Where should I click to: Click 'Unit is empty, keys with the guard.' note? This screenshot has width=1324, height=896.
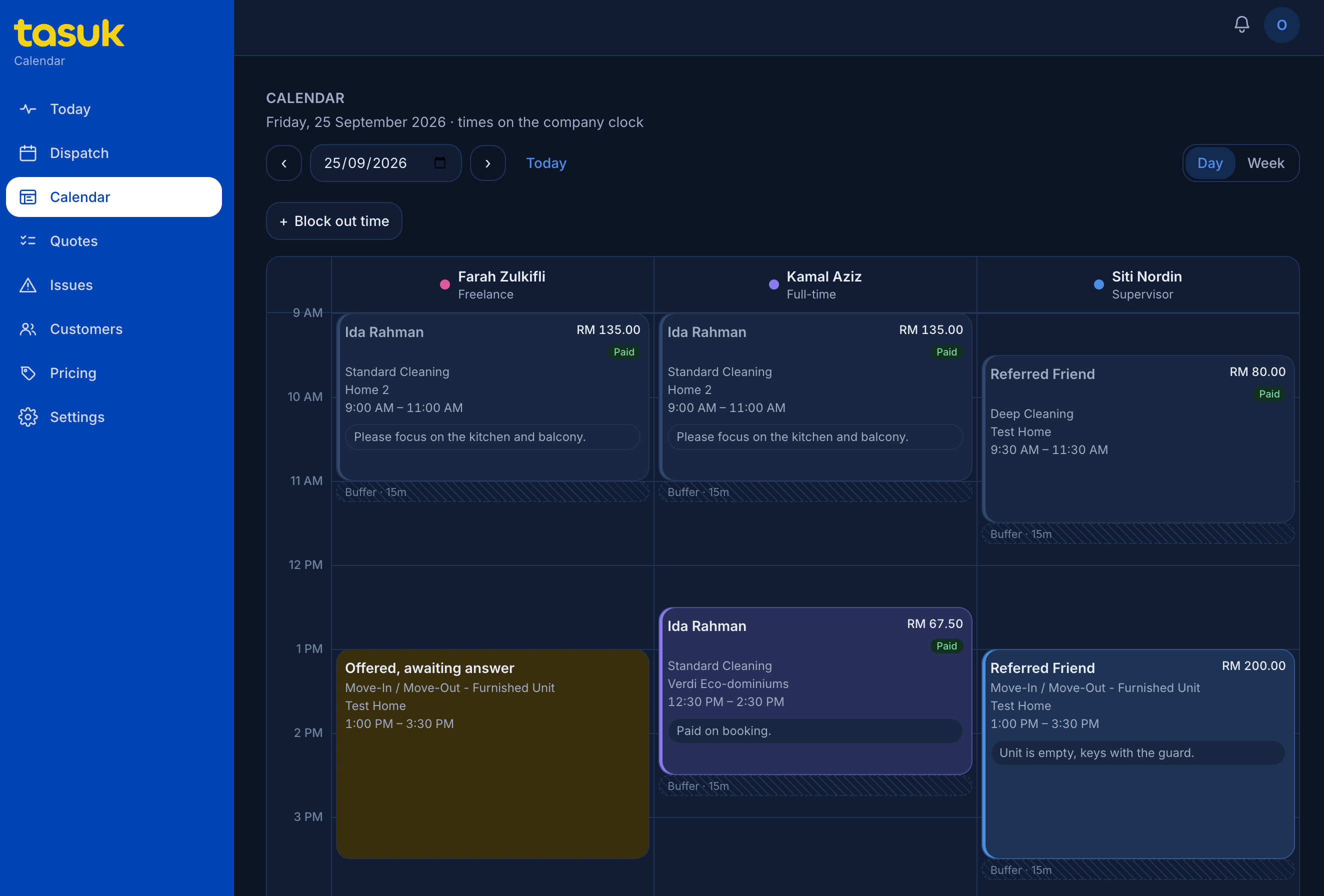(x=1137, y=753)
